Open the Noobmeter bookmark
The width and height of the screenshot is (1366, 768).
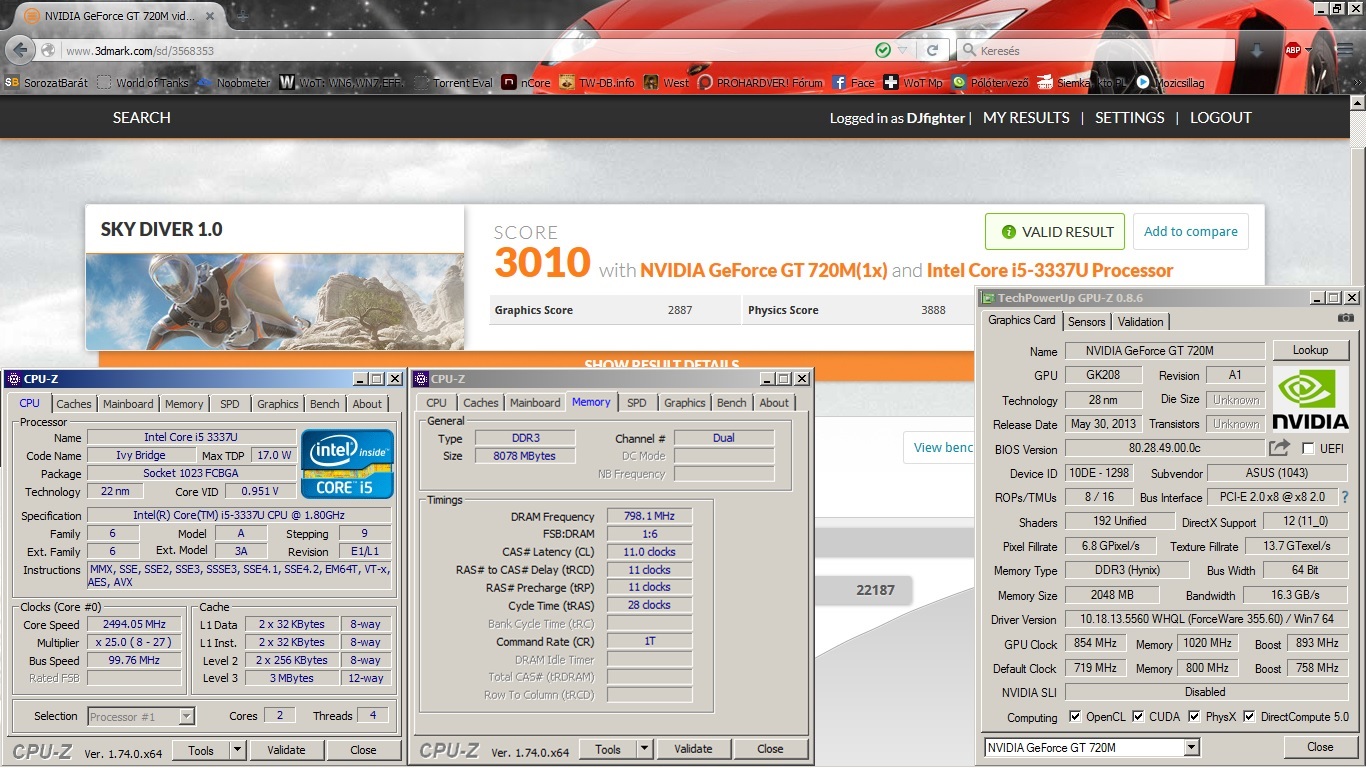pyautogui.click(x=235, y=83)
